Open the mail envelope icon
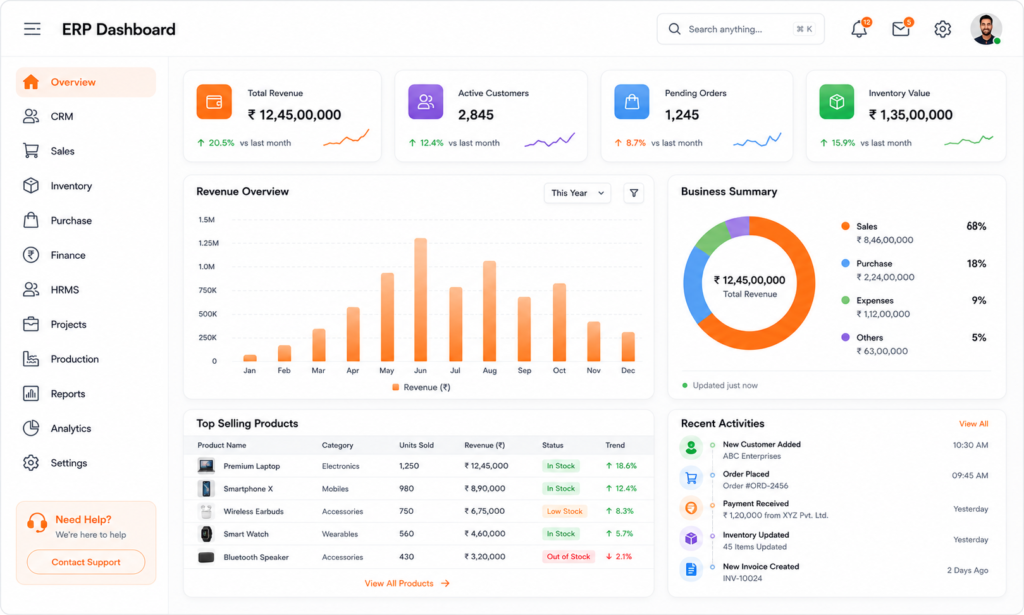This screenshot has height=615, width=1024. point(901,29)
